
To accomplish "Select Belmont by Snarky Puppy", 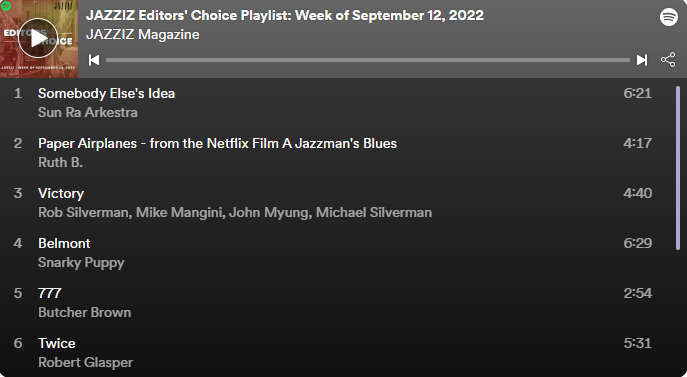I will click(333, 253).
